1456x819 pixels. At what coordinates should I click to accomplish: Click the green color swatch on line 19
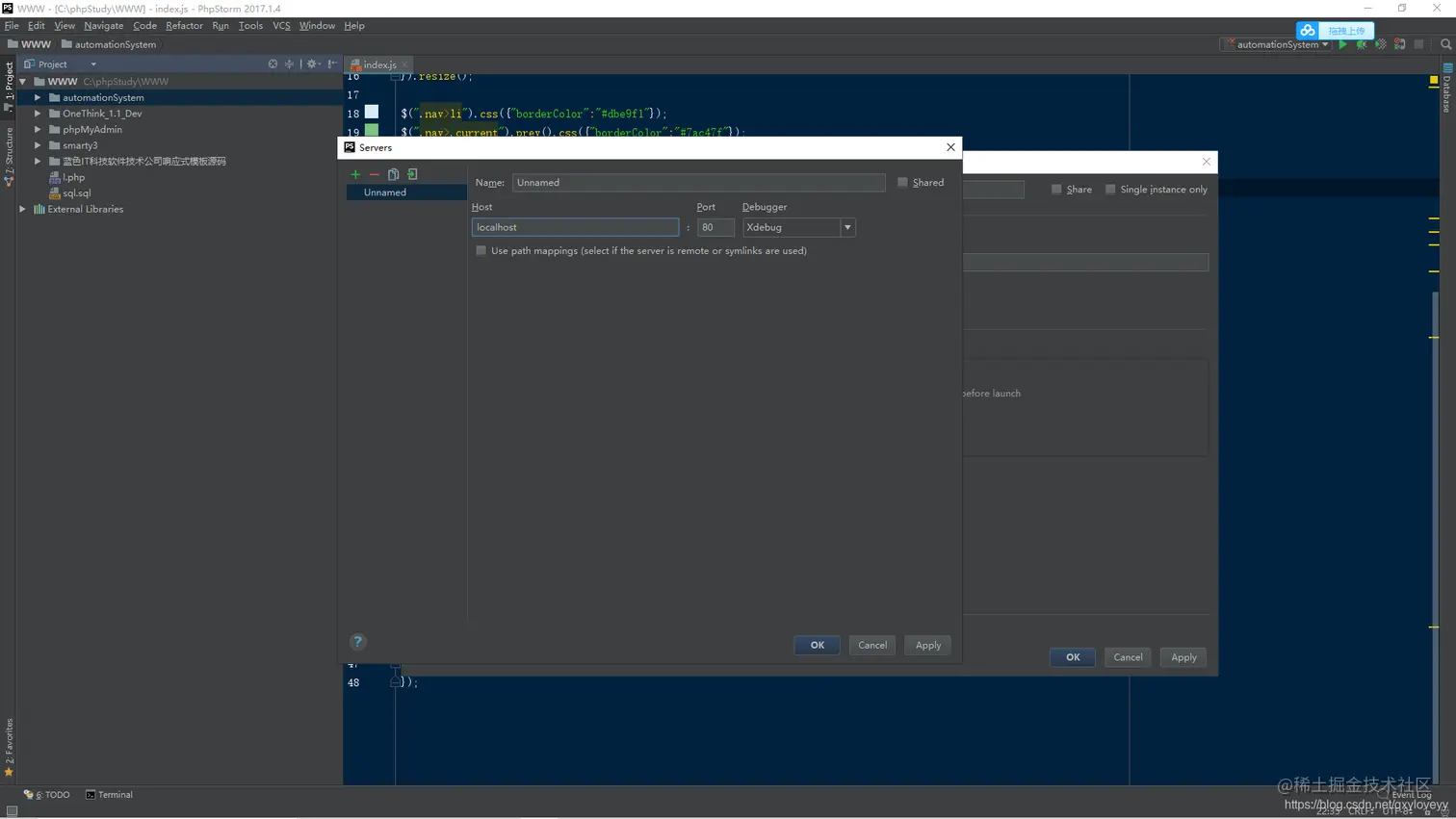(x=372, y=130)
